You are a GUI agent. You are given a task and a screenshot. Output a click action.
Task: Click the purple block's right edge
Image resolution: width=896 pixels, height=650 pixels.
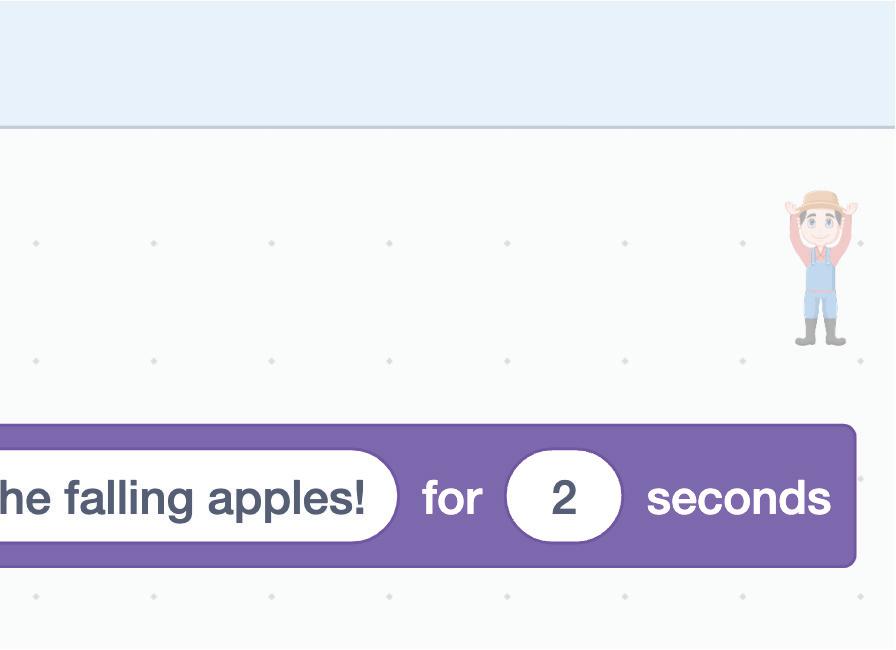tap(854, 497)
